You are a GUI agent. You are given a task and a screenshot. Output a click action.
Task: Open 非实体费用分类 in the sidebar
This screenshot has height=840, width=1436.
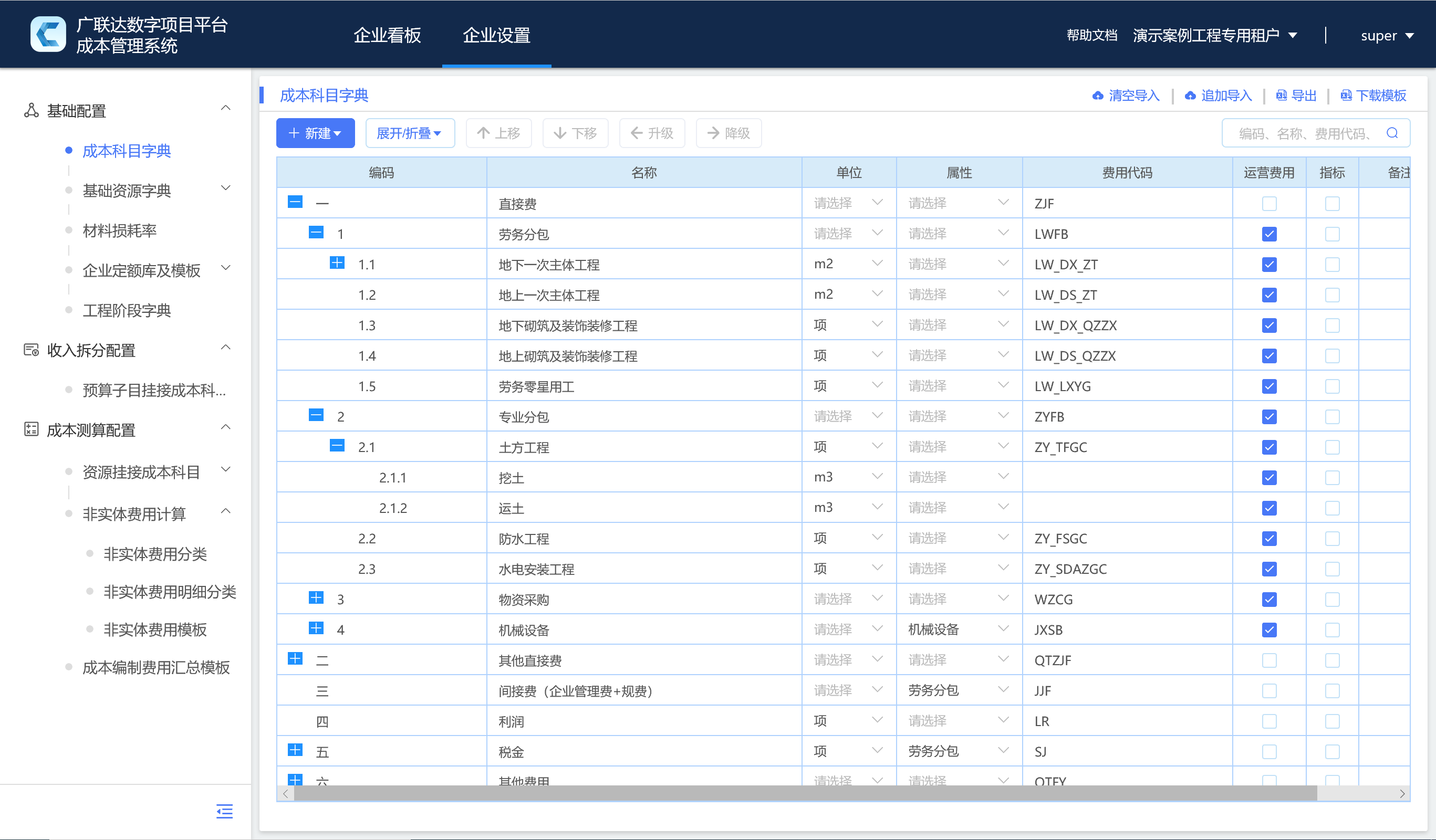(x=155, y=554)
